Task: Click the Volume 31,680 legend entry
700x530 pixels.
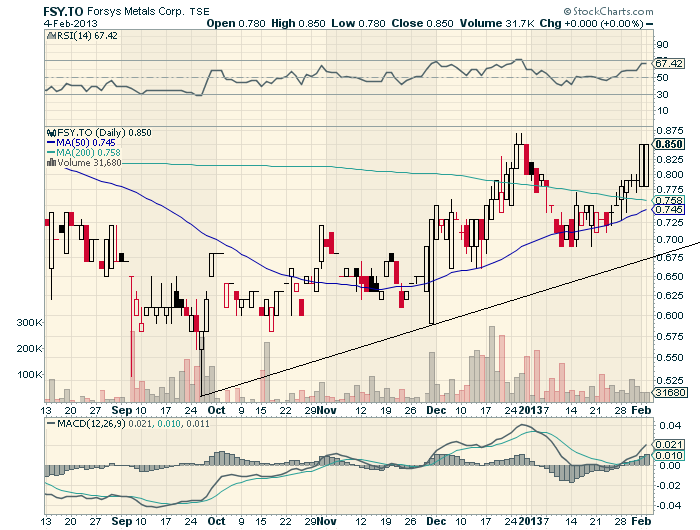Action: (89, 163)
